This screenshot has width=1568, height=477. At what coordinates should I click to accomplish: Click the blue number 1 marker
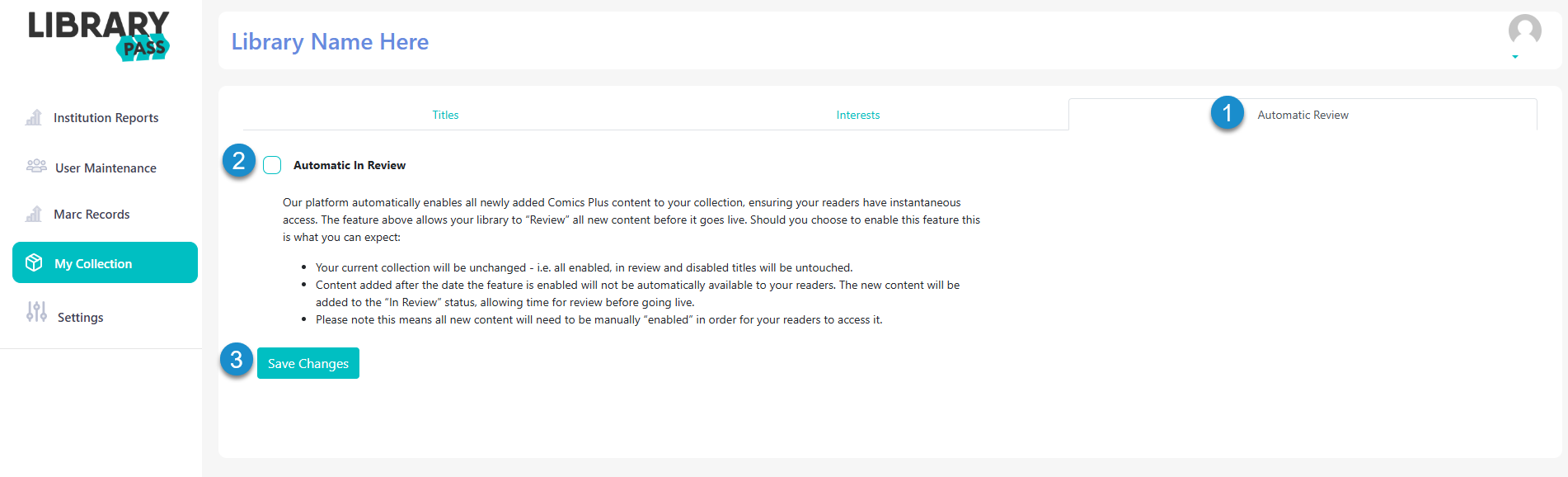[x=1227, y=112]
